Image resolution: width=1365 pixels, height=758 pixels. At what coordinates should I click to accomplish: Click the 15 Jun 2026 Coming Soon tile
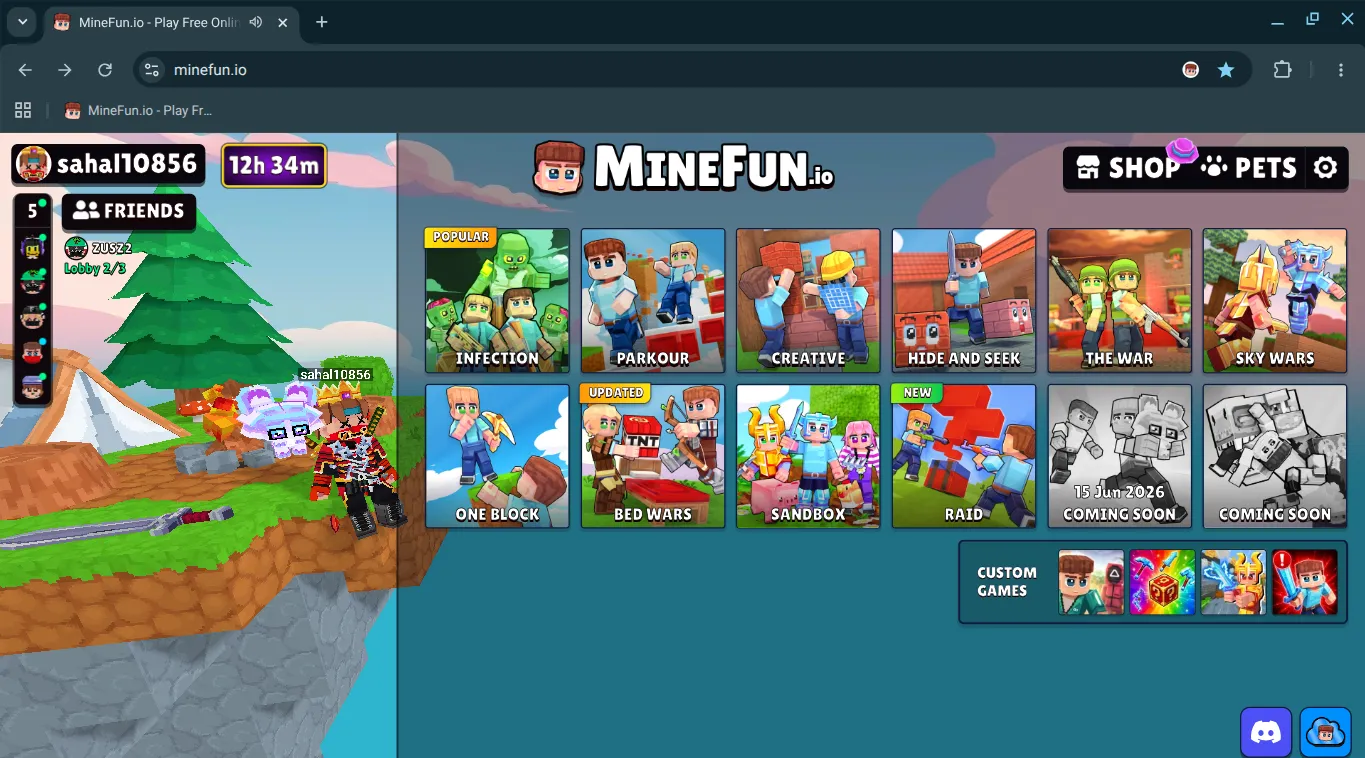1120,456
